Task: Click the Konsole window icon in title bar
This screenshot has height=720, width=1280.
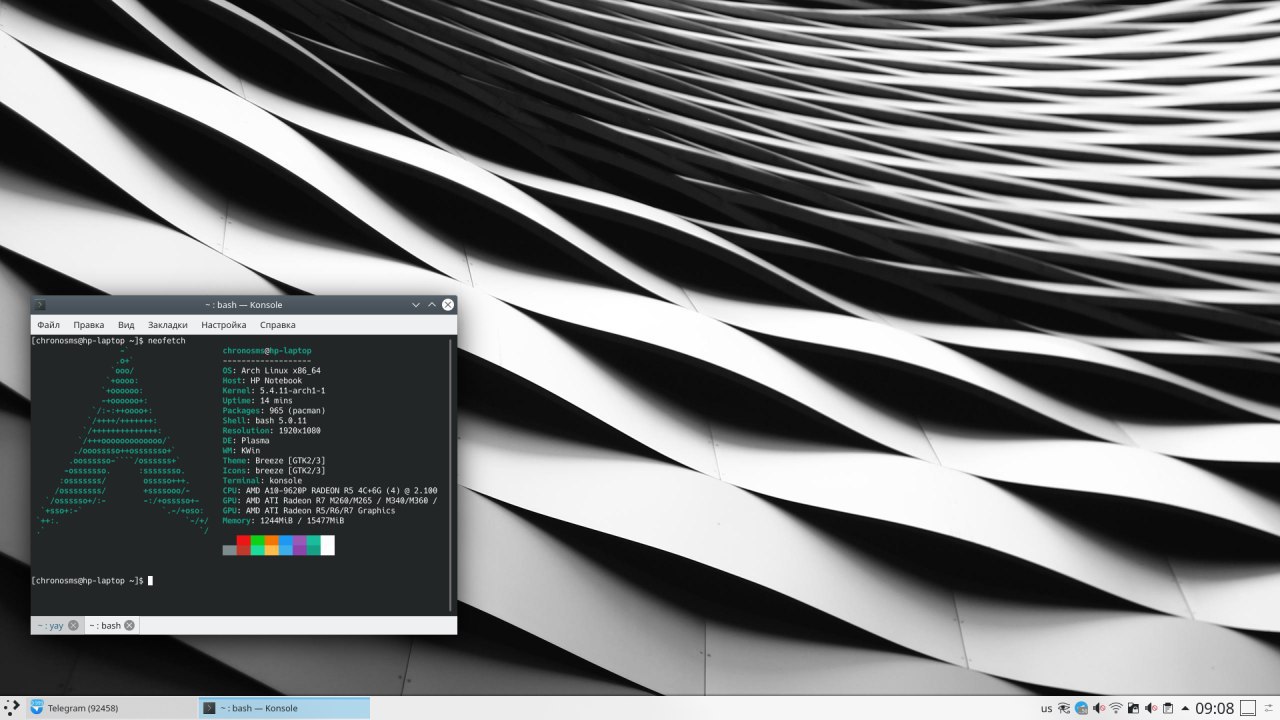Action: point(40,305)
